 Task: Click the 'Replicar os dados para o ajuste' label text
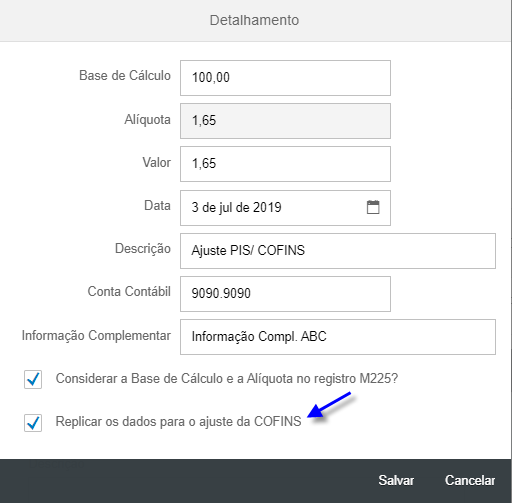point(178,422)
